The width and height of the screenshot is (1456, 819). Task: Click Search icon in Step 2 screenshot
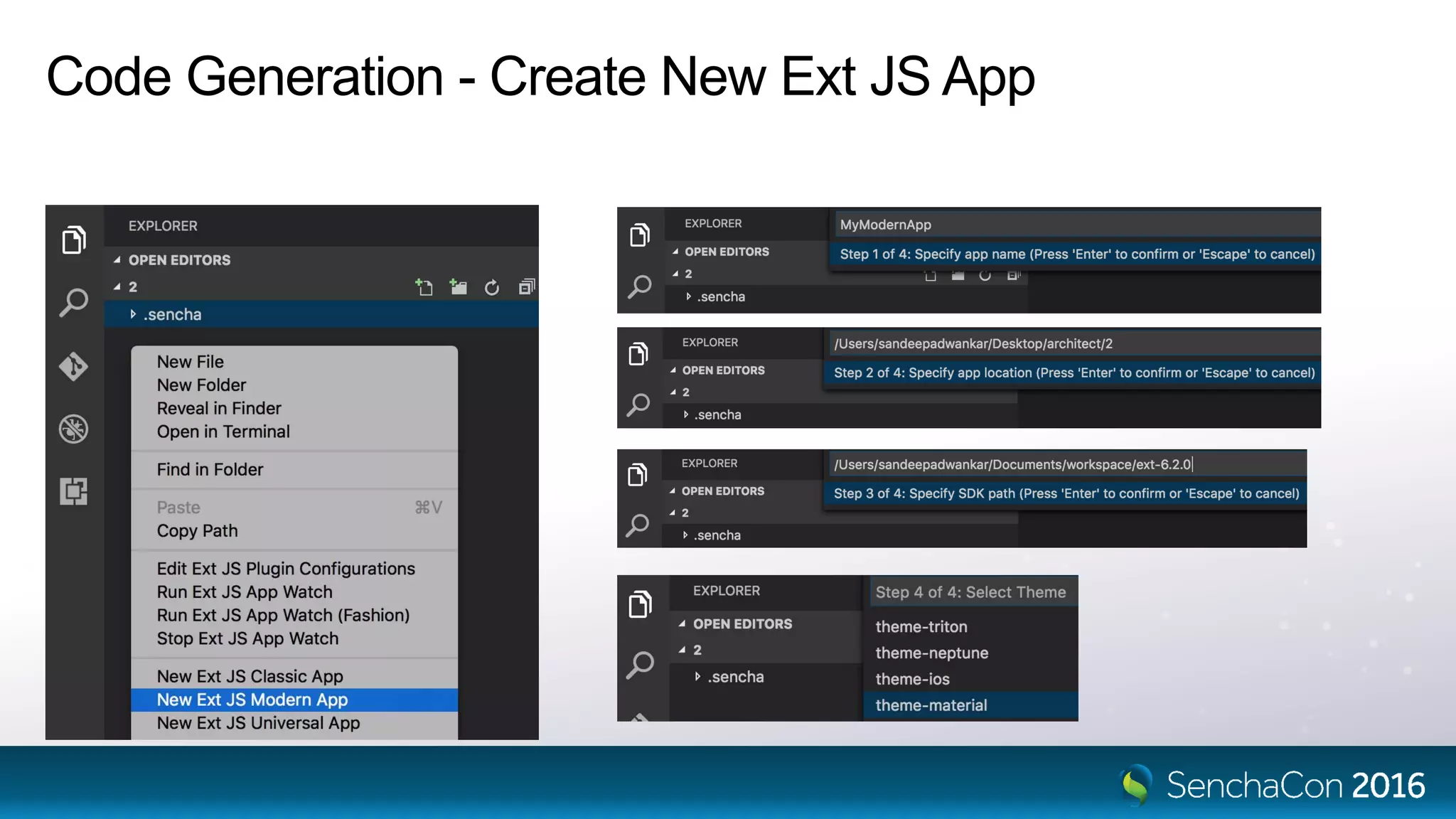(x=638, y=405)
